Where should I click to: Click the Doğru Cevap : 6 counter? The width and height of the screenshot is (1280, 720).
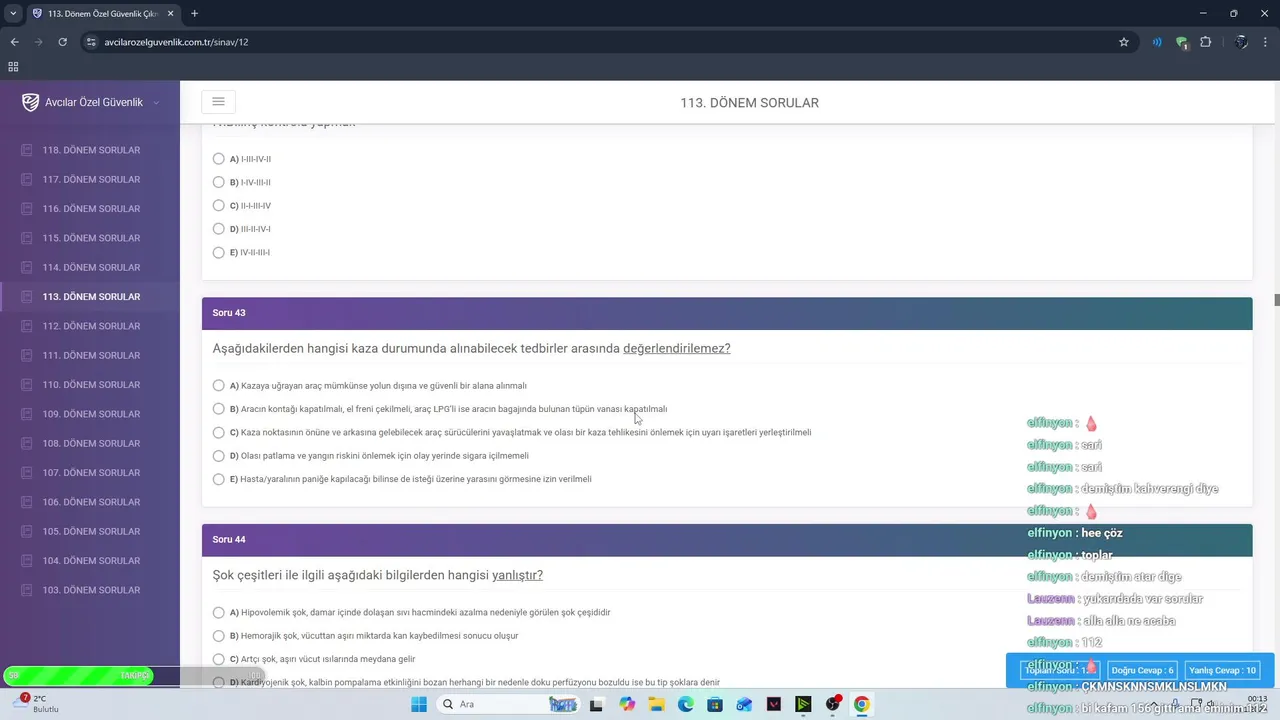1142,670
